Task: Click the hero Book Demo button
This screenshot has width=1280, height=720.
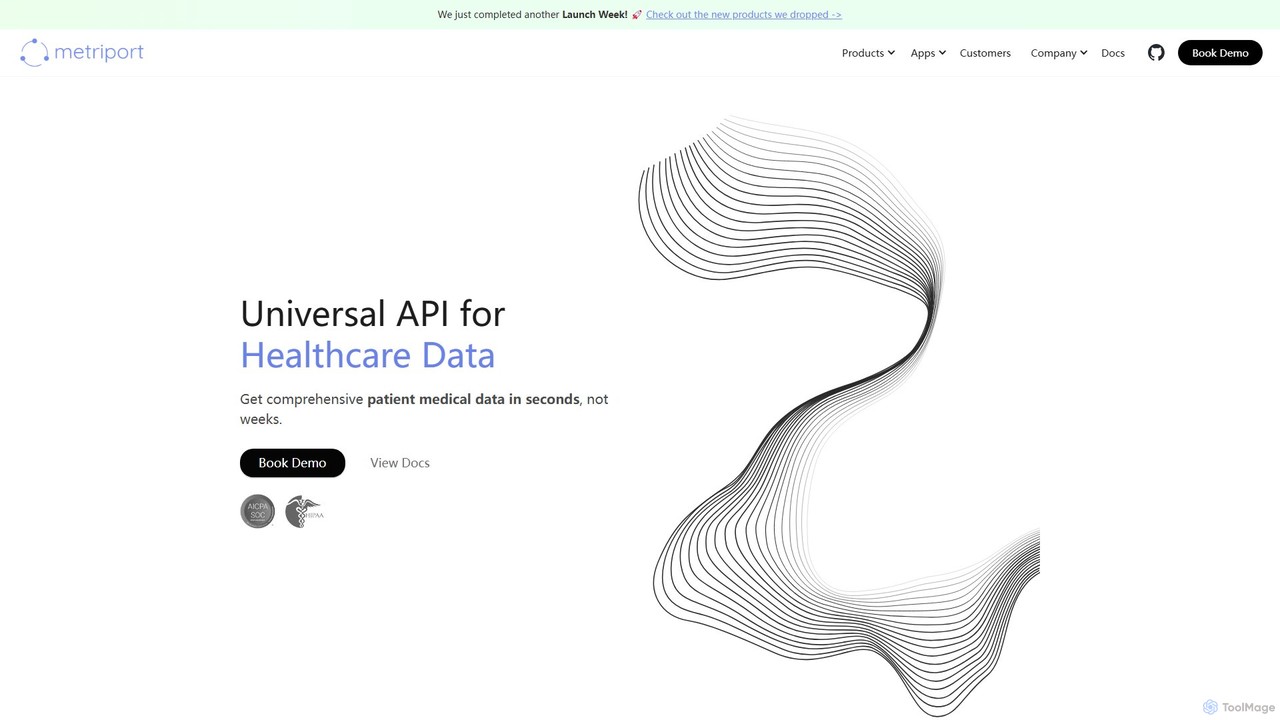Action: tap(292, 463)
